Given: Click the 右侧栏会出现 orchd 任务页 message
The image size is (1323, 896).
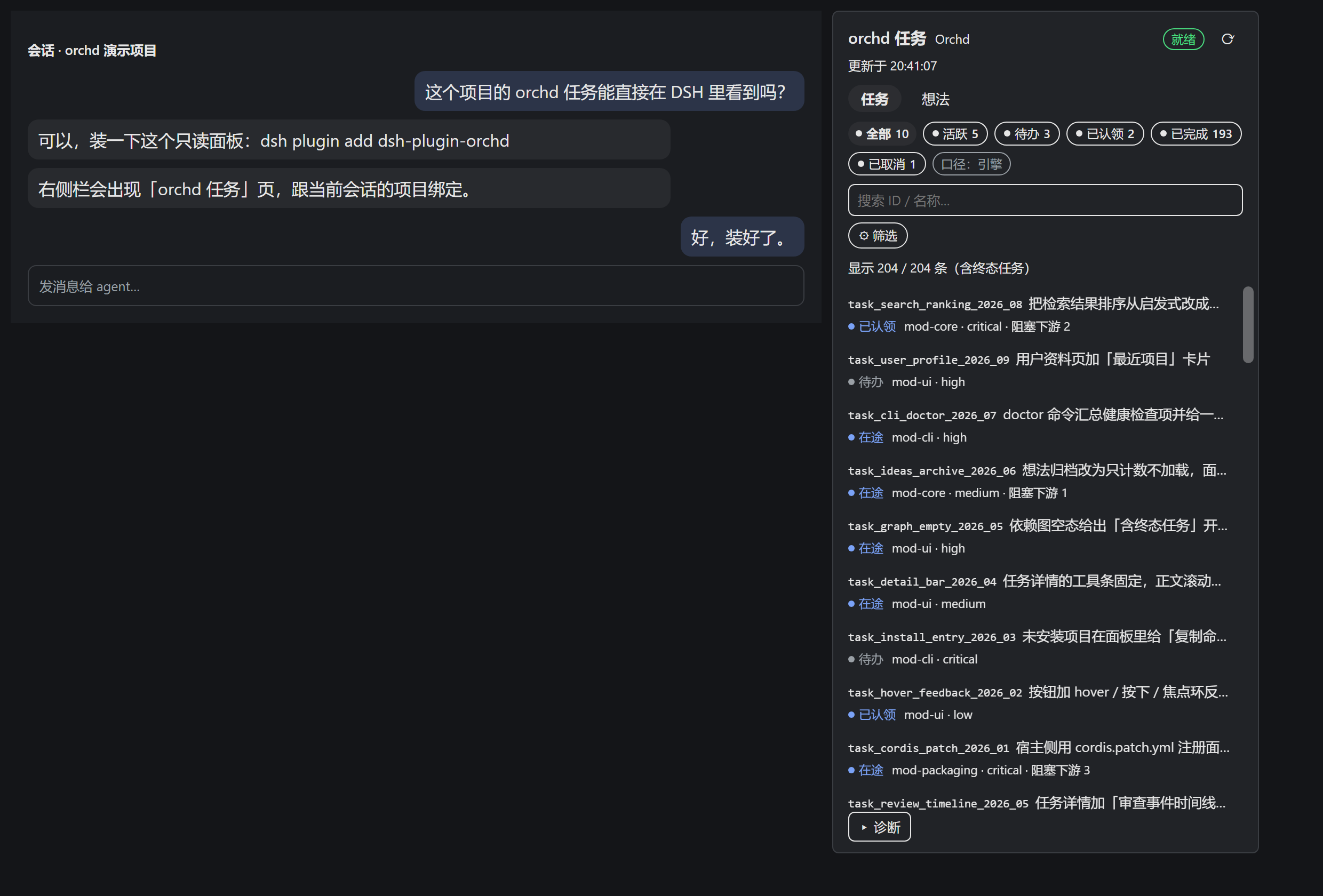Looking at the screenshot, I should click(x=349, y=188).
